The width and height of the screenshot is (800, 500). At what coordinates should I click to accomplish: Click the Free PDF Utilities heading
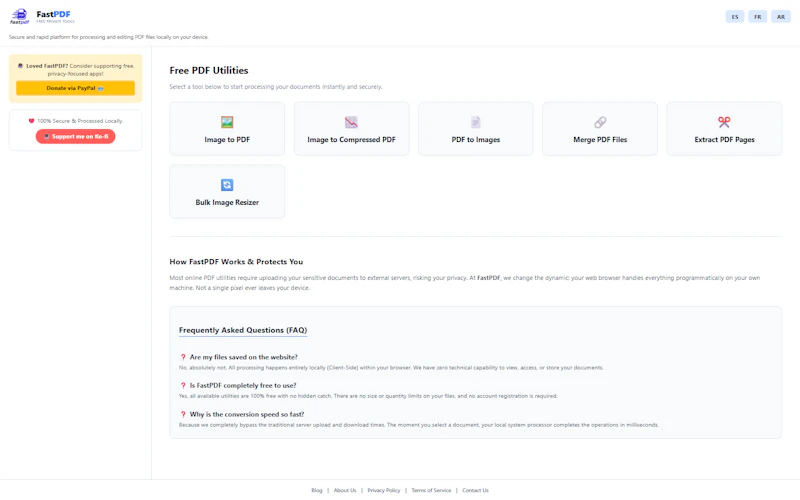tap(209, 70)
